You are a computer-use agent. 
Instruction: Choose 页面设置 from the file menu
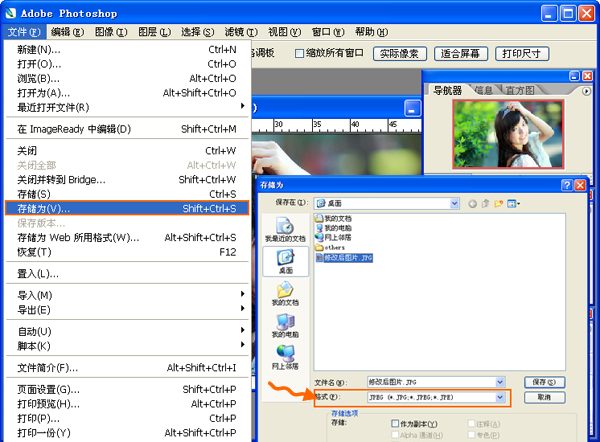pyautogui.click(x=127, y=390)
